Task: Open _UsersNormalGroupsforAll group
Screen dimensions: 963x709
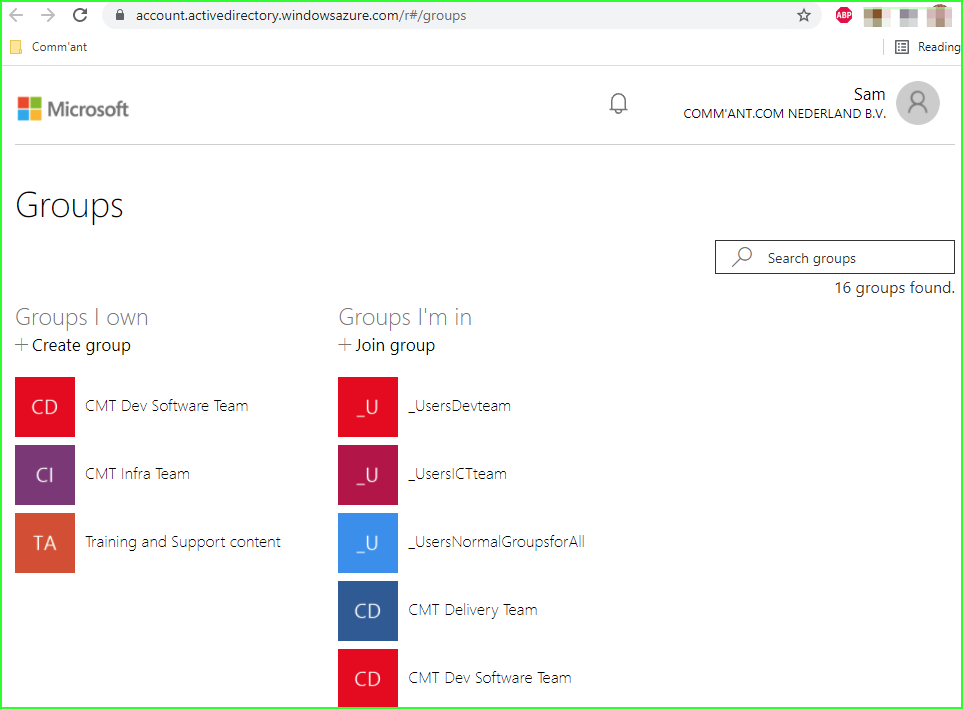Action: [496, 542]
